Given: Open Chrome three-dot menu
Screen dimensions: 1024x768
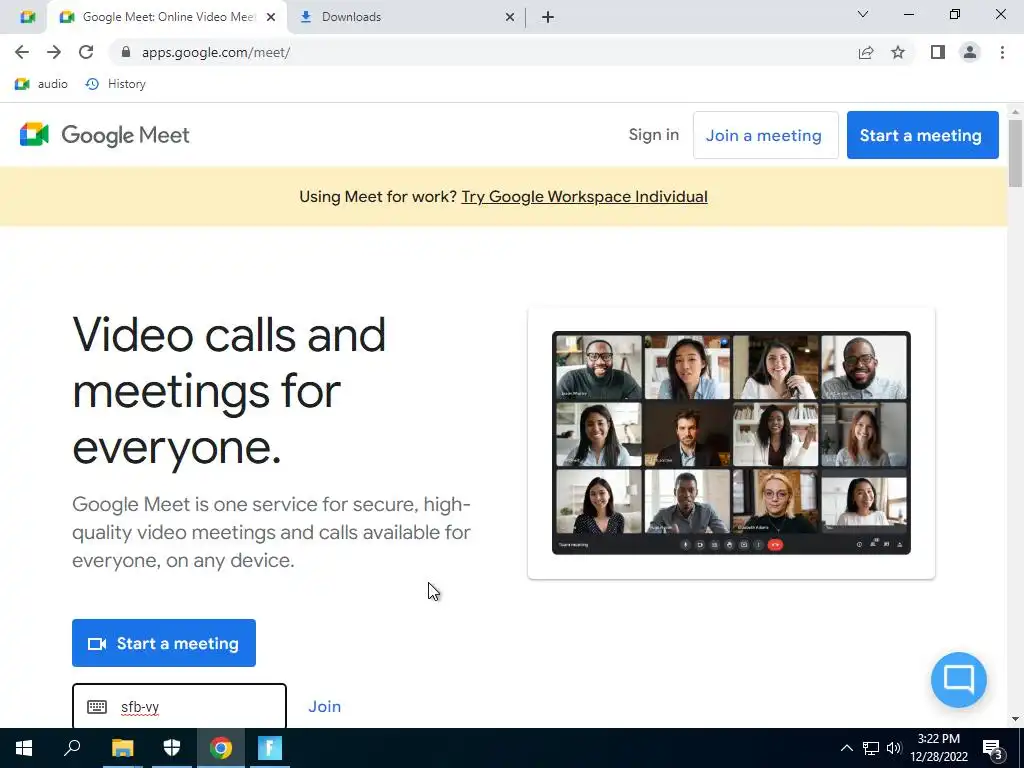Looking at the screenshot, I should (x=1002, y=52).
